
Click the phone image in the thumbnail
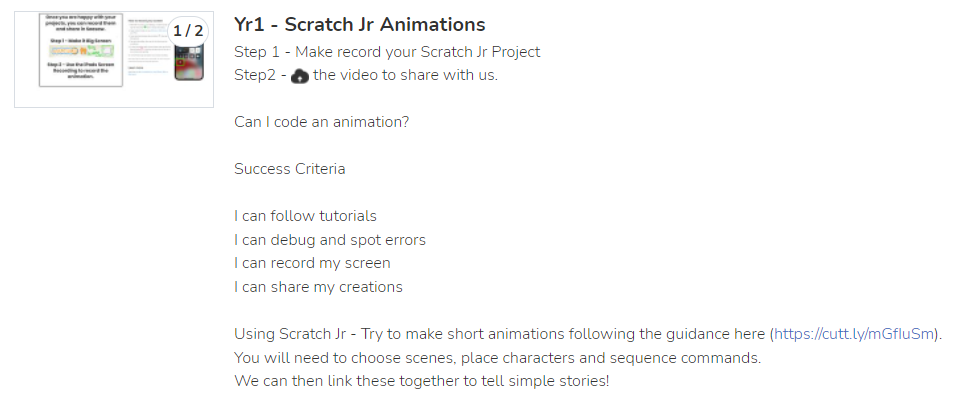[x=189, y=62]
